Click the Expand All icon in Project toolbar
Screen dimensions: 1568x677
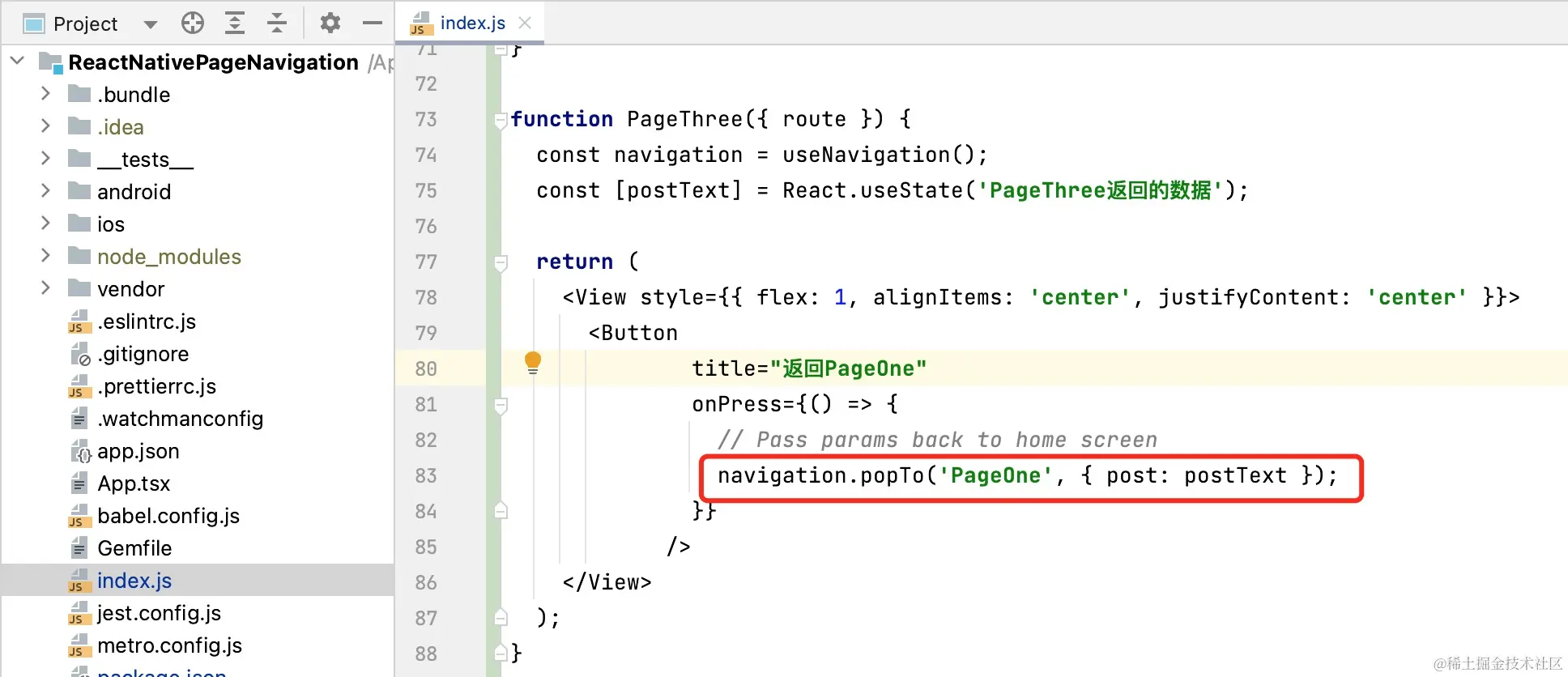pos(235,23)
